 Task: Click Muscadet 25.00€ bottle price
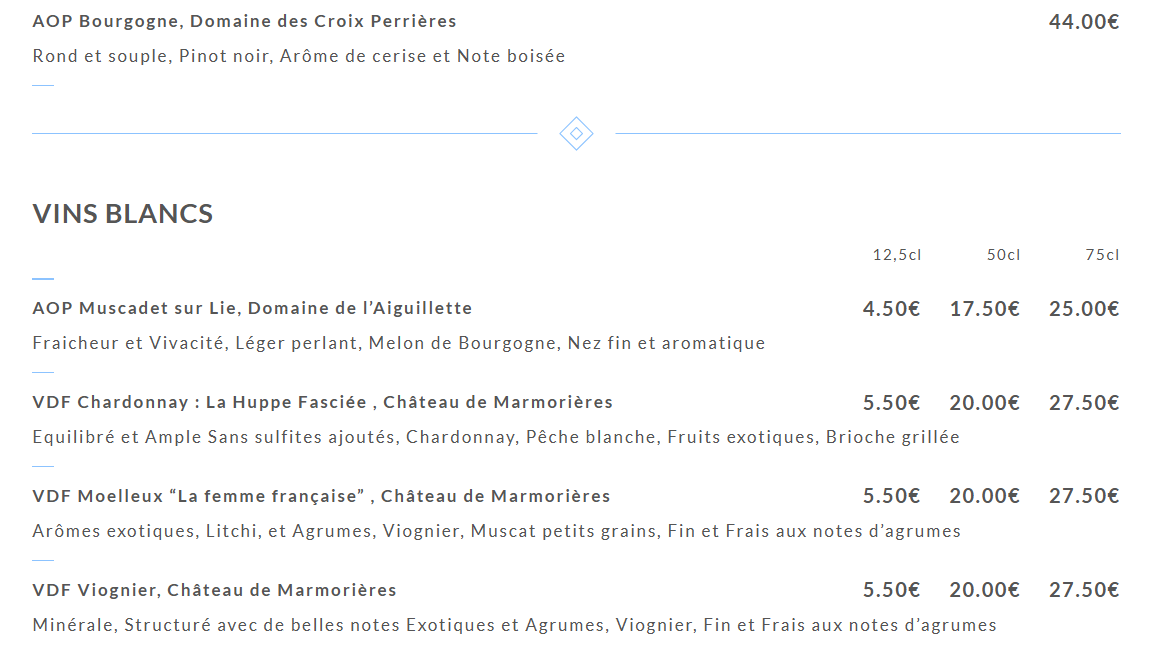[x=1083, y=309]
